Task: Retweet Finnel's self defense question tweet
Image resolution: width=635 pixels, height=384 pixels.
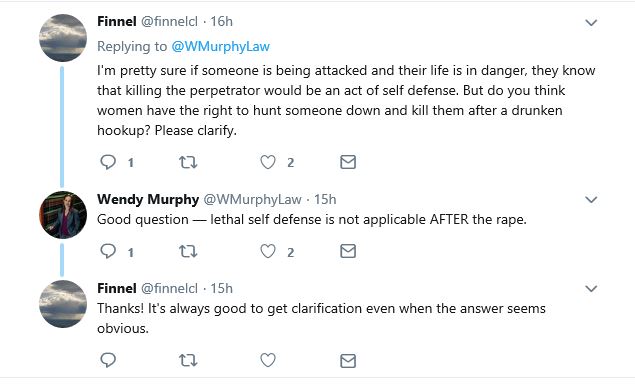Action: (x=188, y=162)
